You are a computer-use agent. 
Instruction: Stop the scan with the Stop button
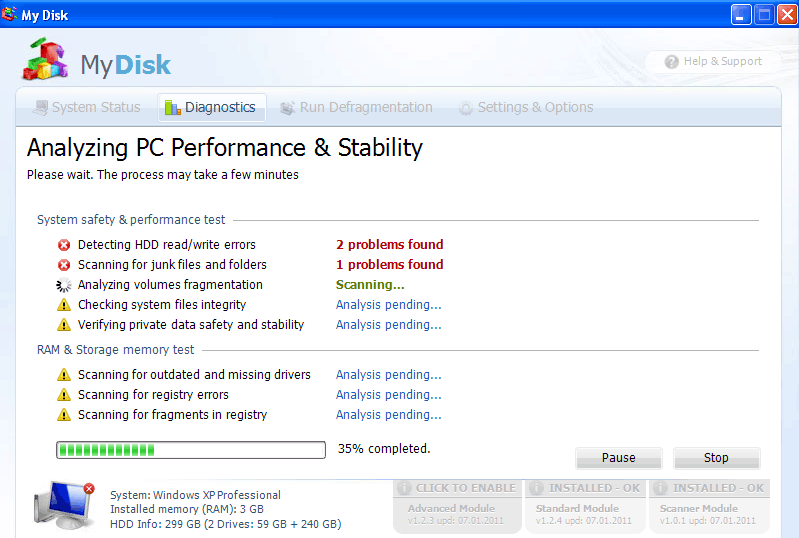tap(716, 458)
